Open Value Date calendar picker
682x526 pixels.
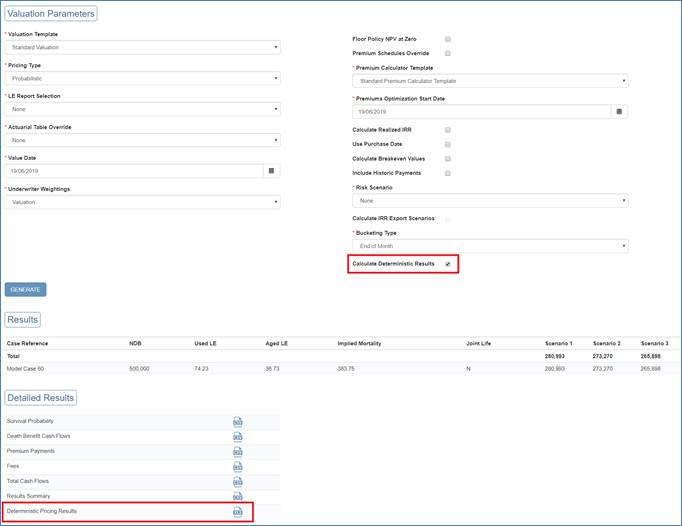coord(271,171)
